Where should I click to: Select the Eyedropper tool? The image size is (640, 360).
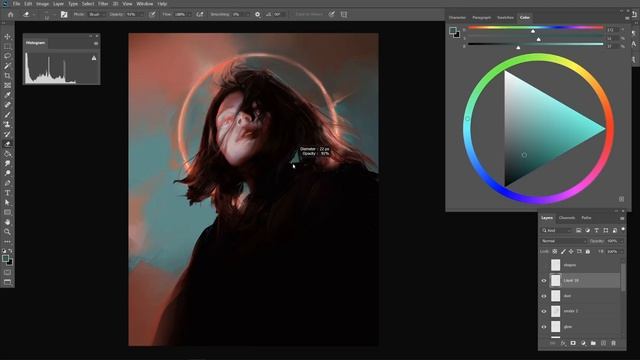coord(7,95)
